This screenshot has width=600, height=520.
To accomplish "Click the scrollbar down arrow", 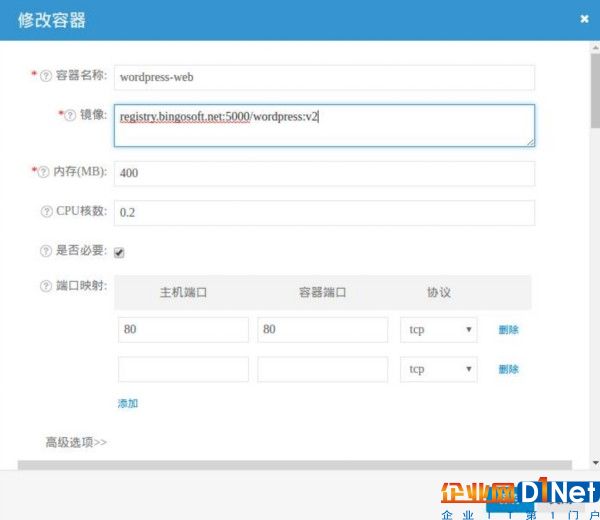I will tap(595, 463).
